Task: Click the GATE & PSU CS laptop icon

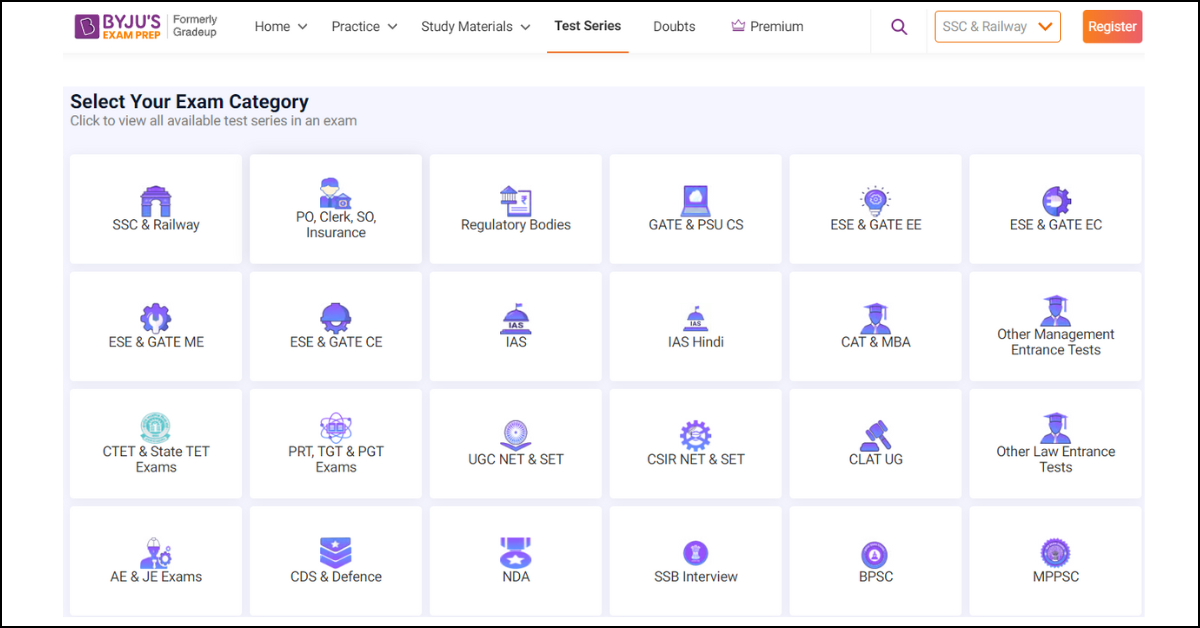Action: (x=695, y=201)
